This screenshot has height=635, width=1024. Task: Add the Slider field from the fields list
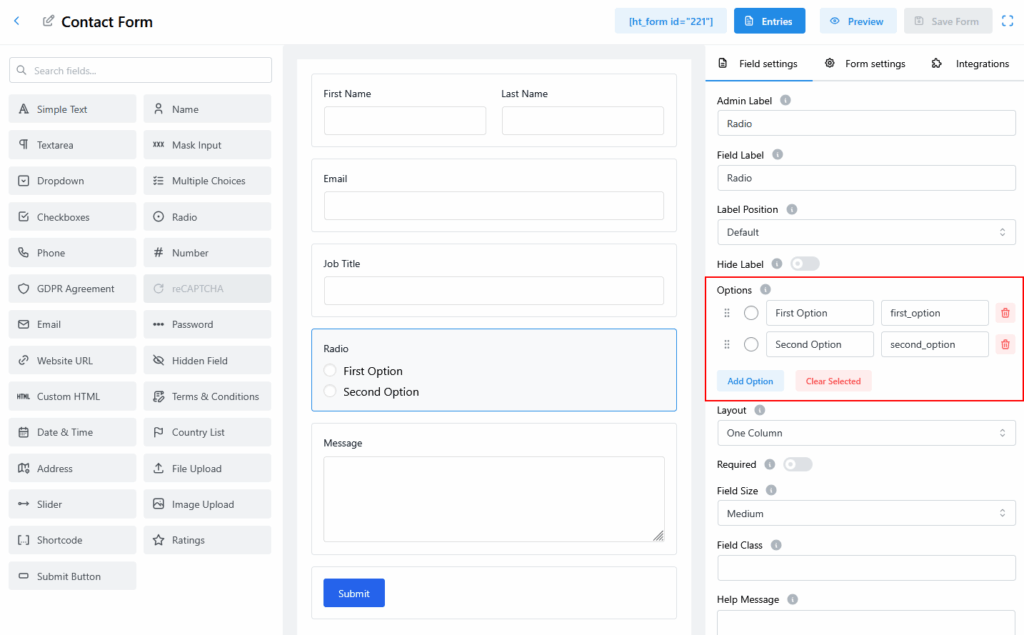[x=72, y=505]
